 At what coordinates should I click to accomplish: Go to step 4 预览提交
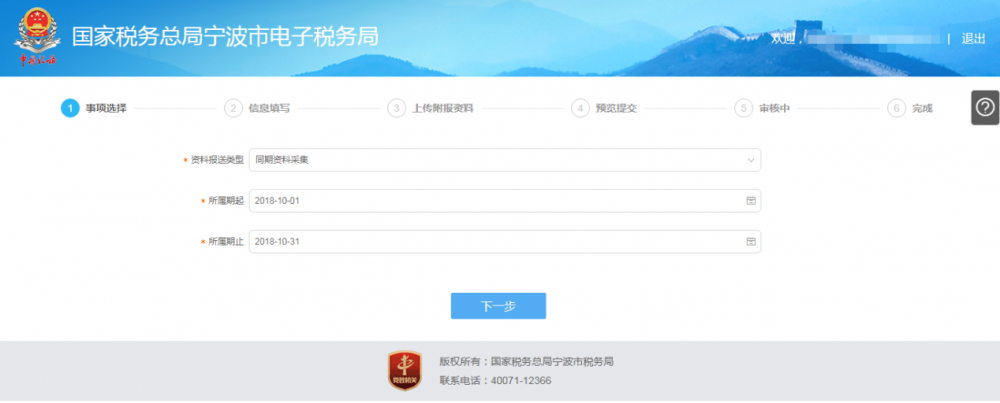(604, 108)
